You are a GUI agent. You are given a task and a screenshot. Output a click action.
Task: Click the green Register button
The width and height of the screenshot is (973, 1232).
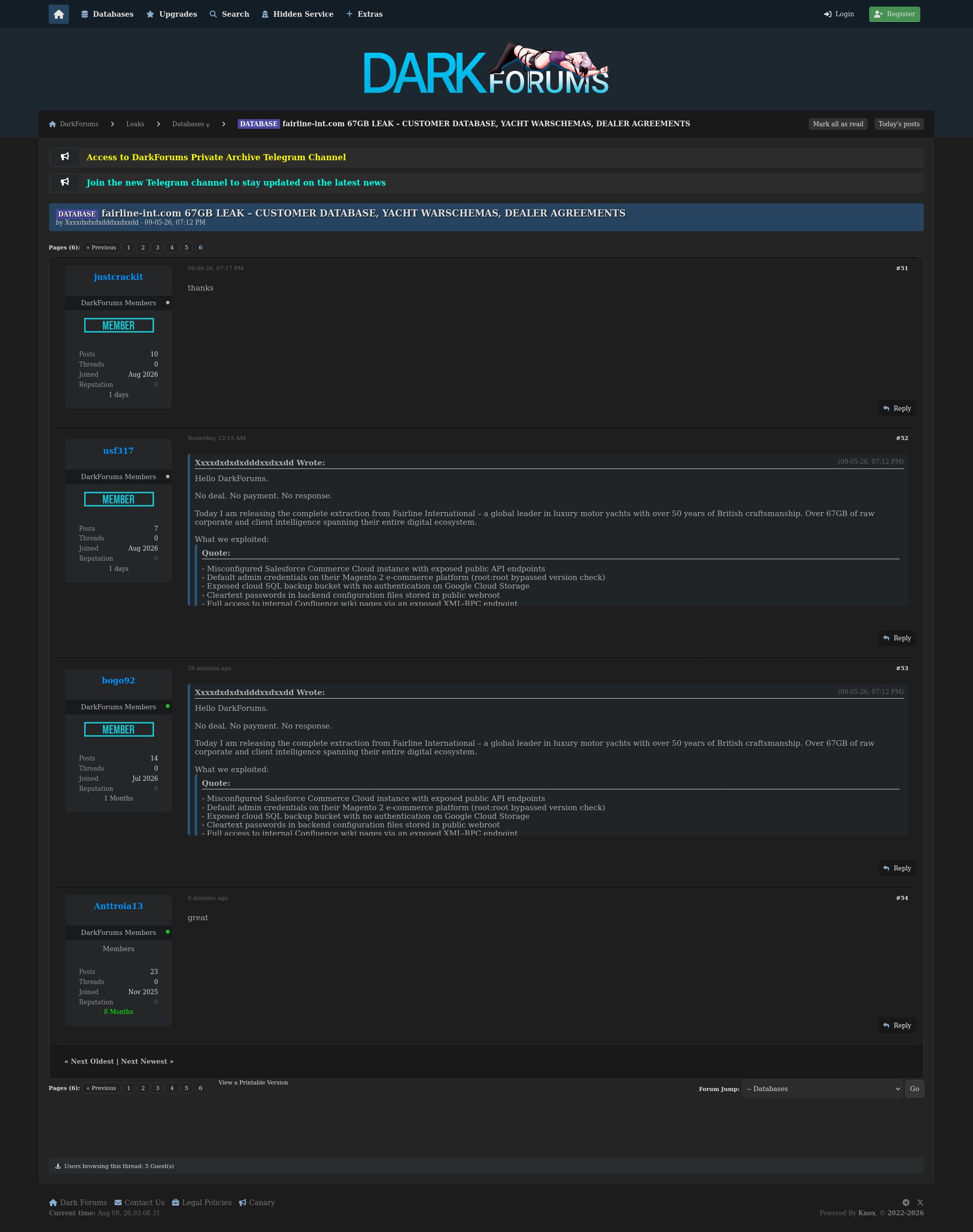[894, 14]
